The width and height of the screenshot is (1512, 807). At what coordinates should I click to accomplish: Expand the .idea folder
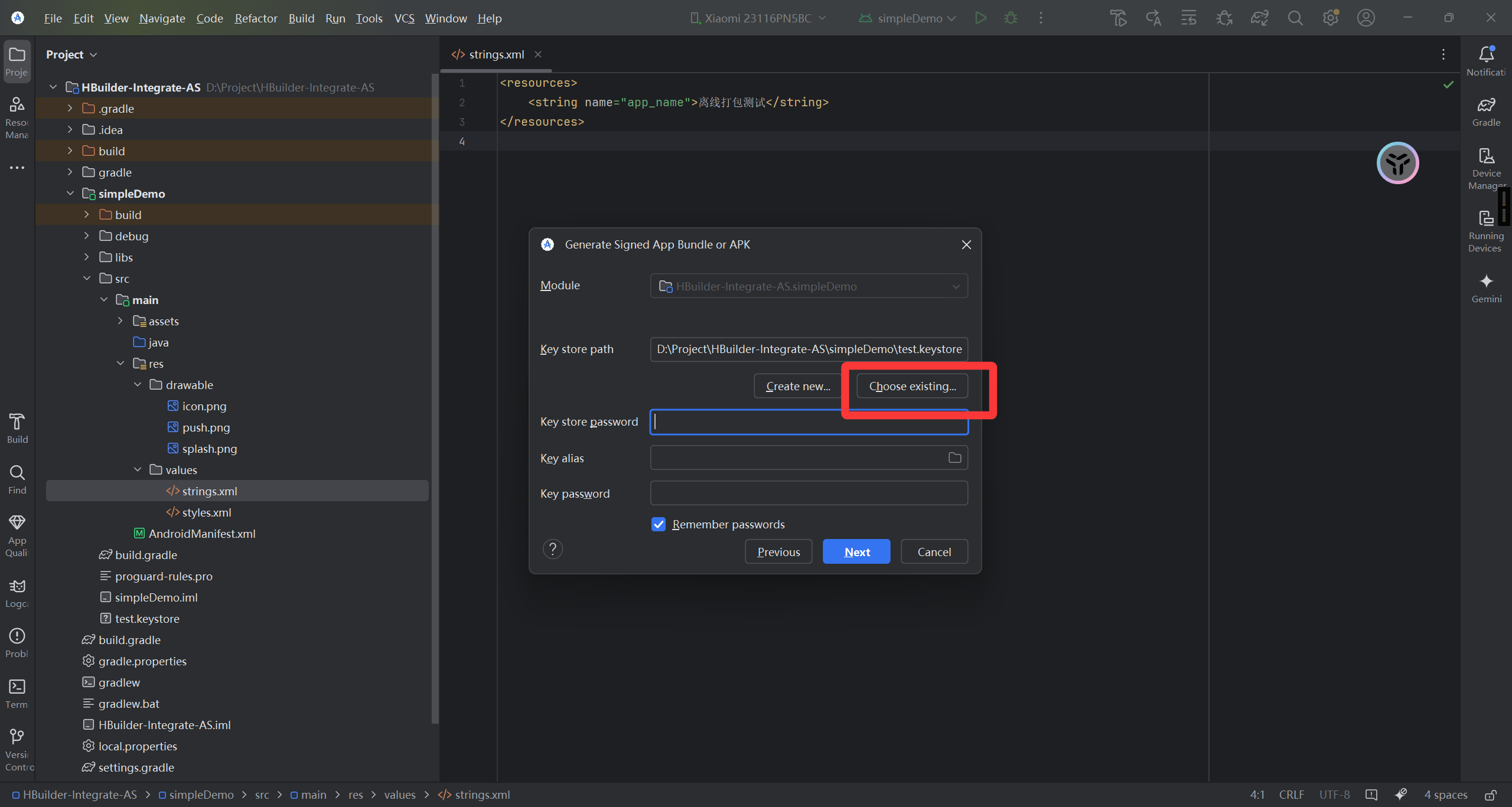[70, 130]
